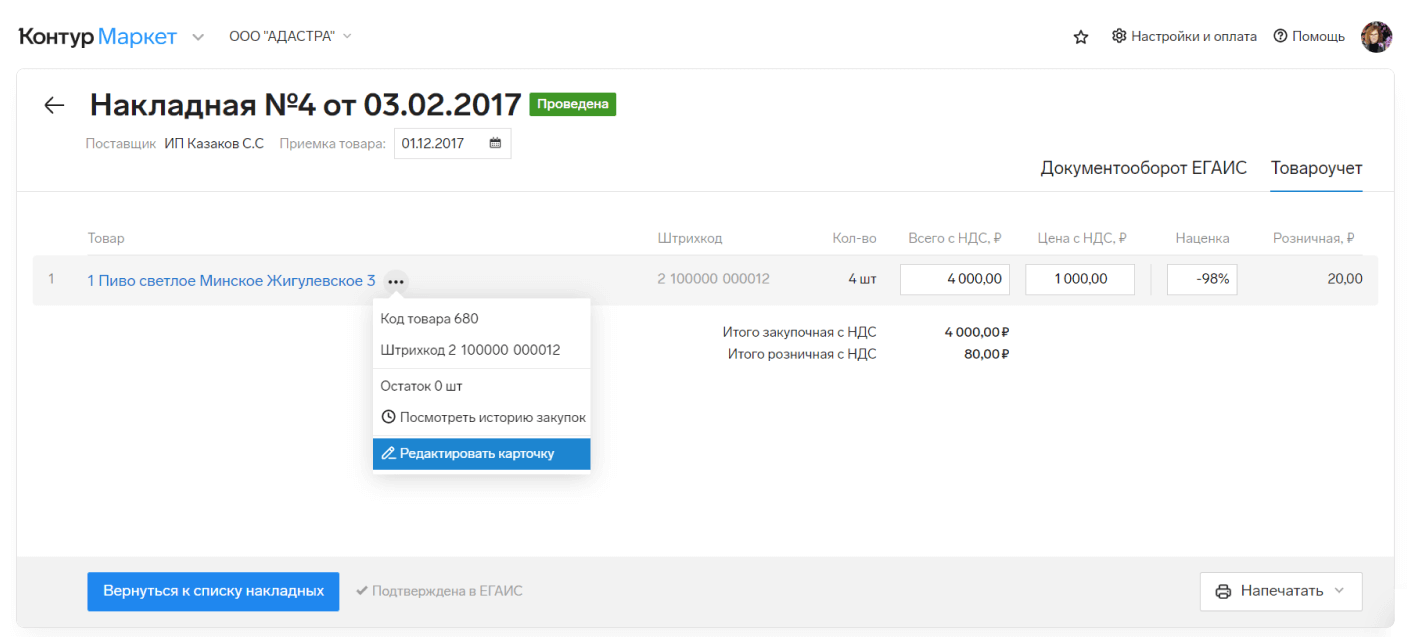Click the Контур Маркет logo
Screen dimensions: 1418x637
click(x=97, y=37)
